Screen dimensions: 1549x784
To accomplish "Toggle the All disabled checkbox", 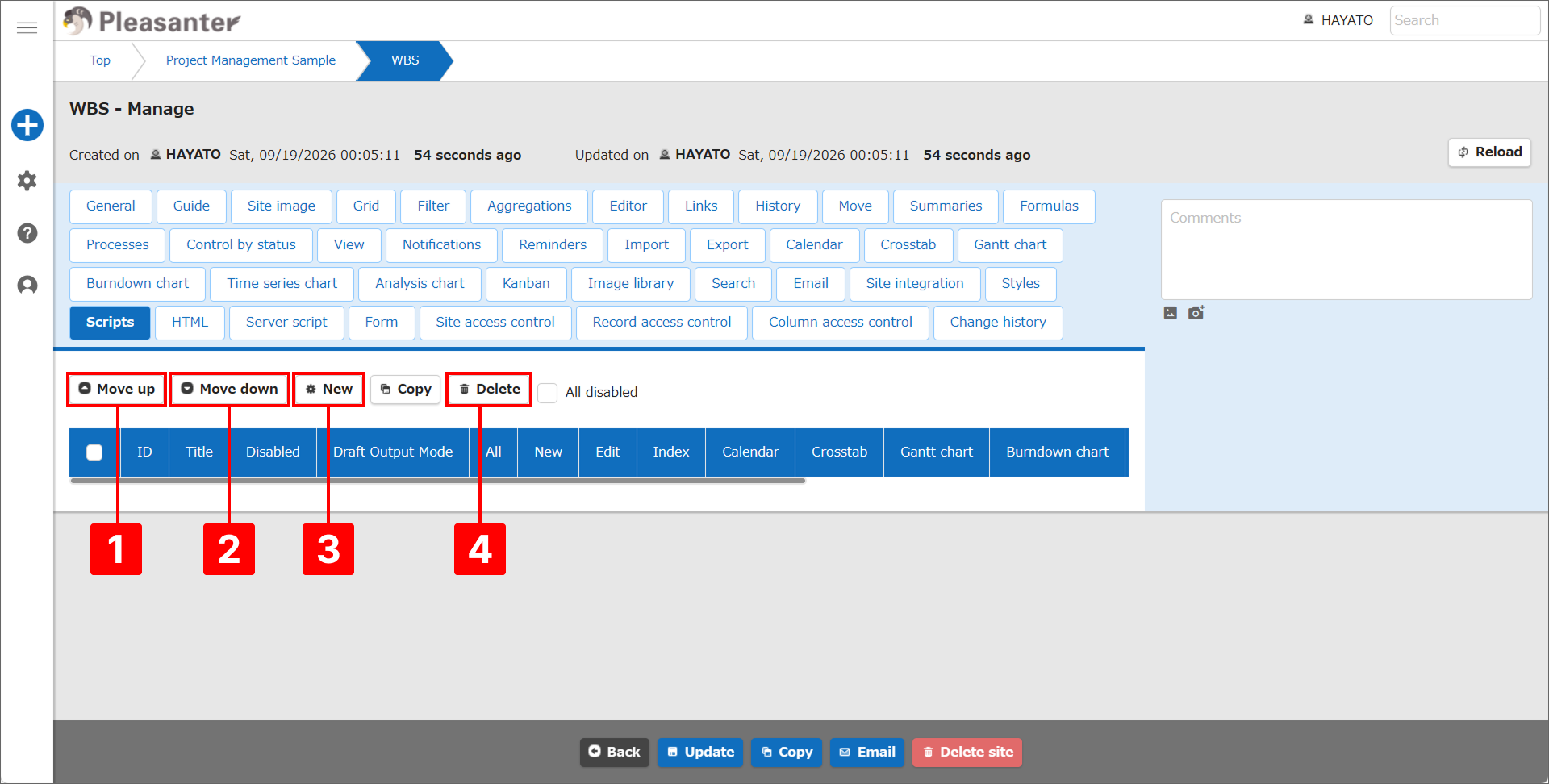I will [548, 393].
